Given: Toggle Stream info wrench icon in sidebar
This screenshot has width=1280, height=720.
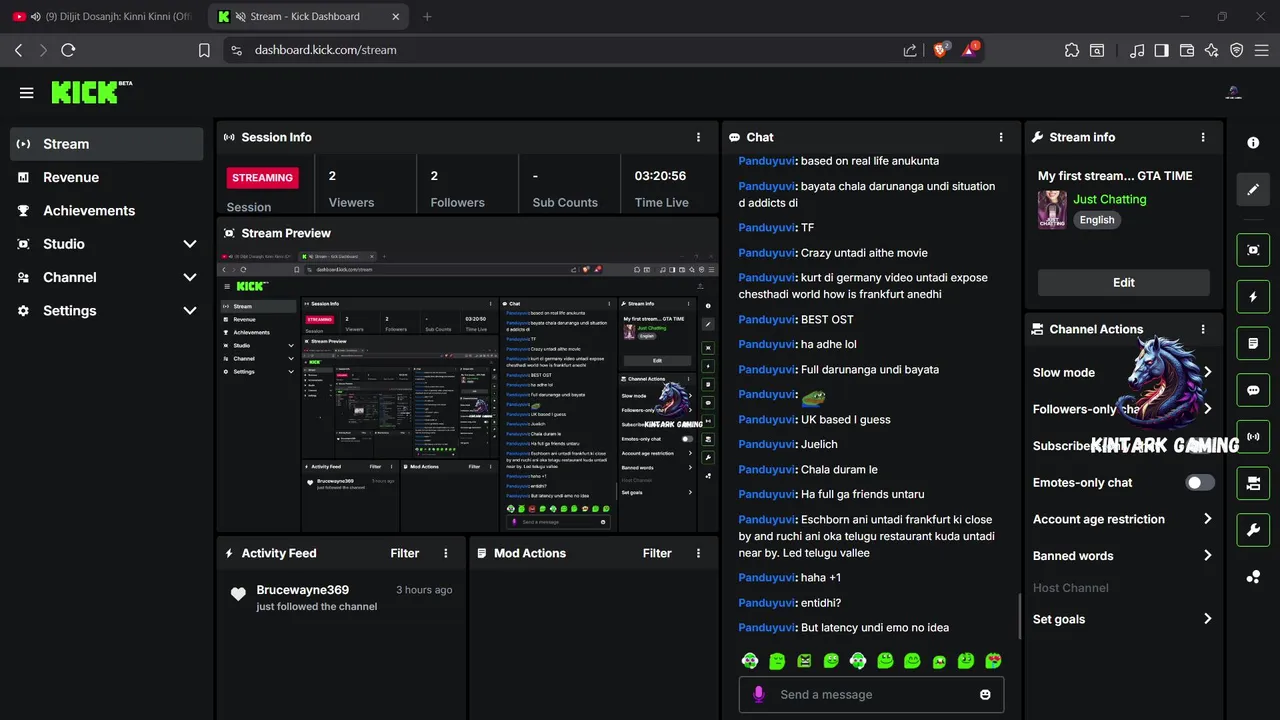Looking at the screenshot, I should [x=1253, y=530].
